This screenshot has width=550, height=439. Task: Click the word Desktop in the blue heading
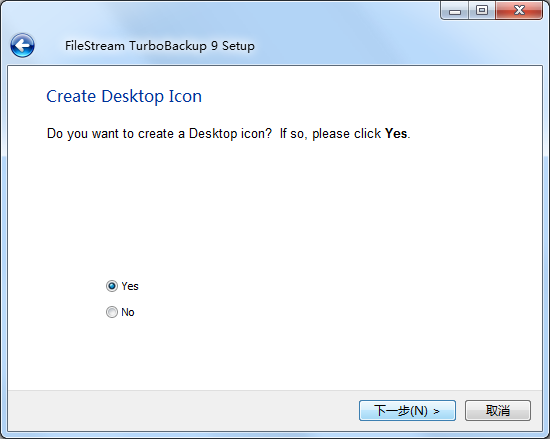(x=132, y=96)
